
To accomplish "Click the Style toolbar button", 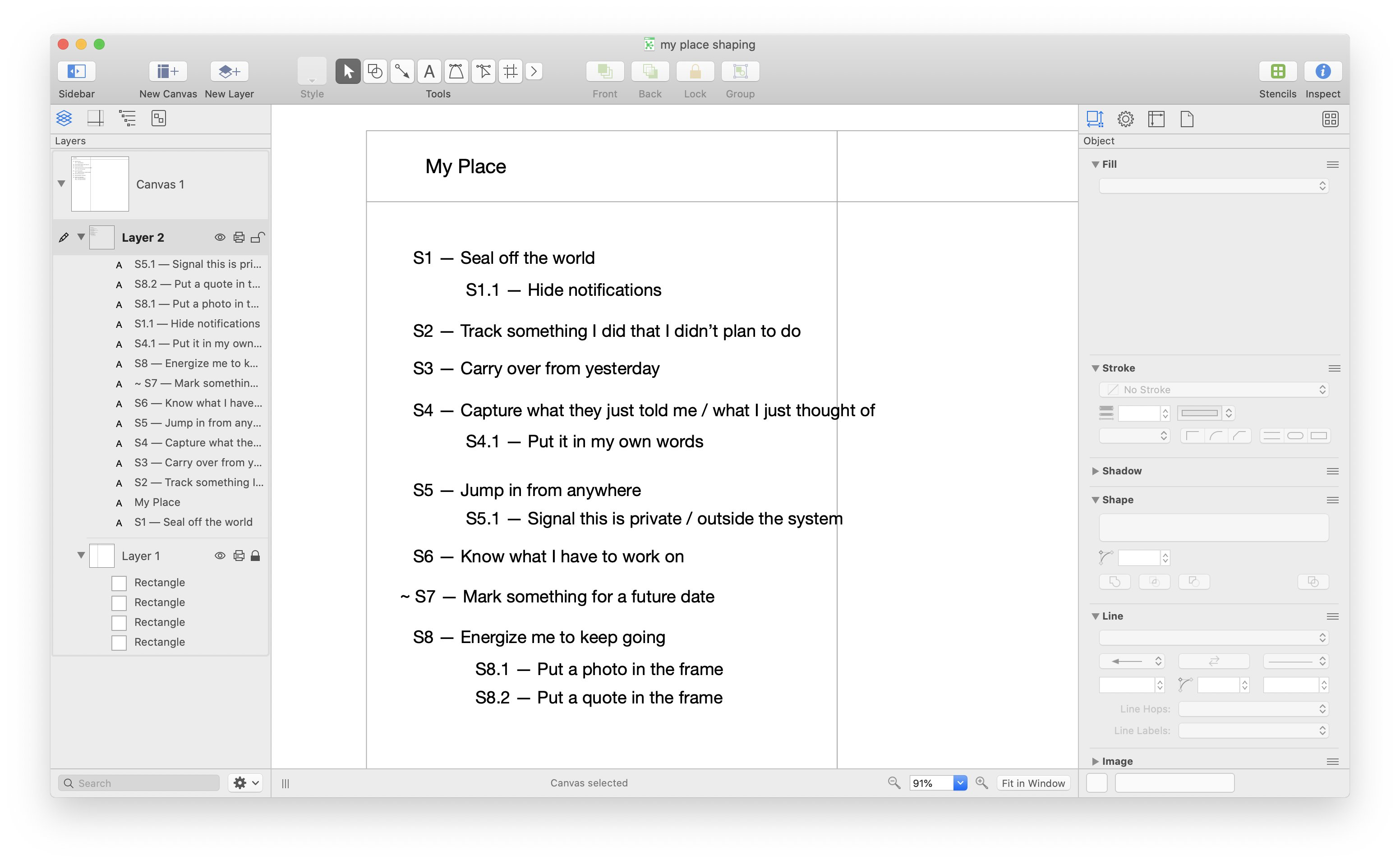I will tap(312, 71).
